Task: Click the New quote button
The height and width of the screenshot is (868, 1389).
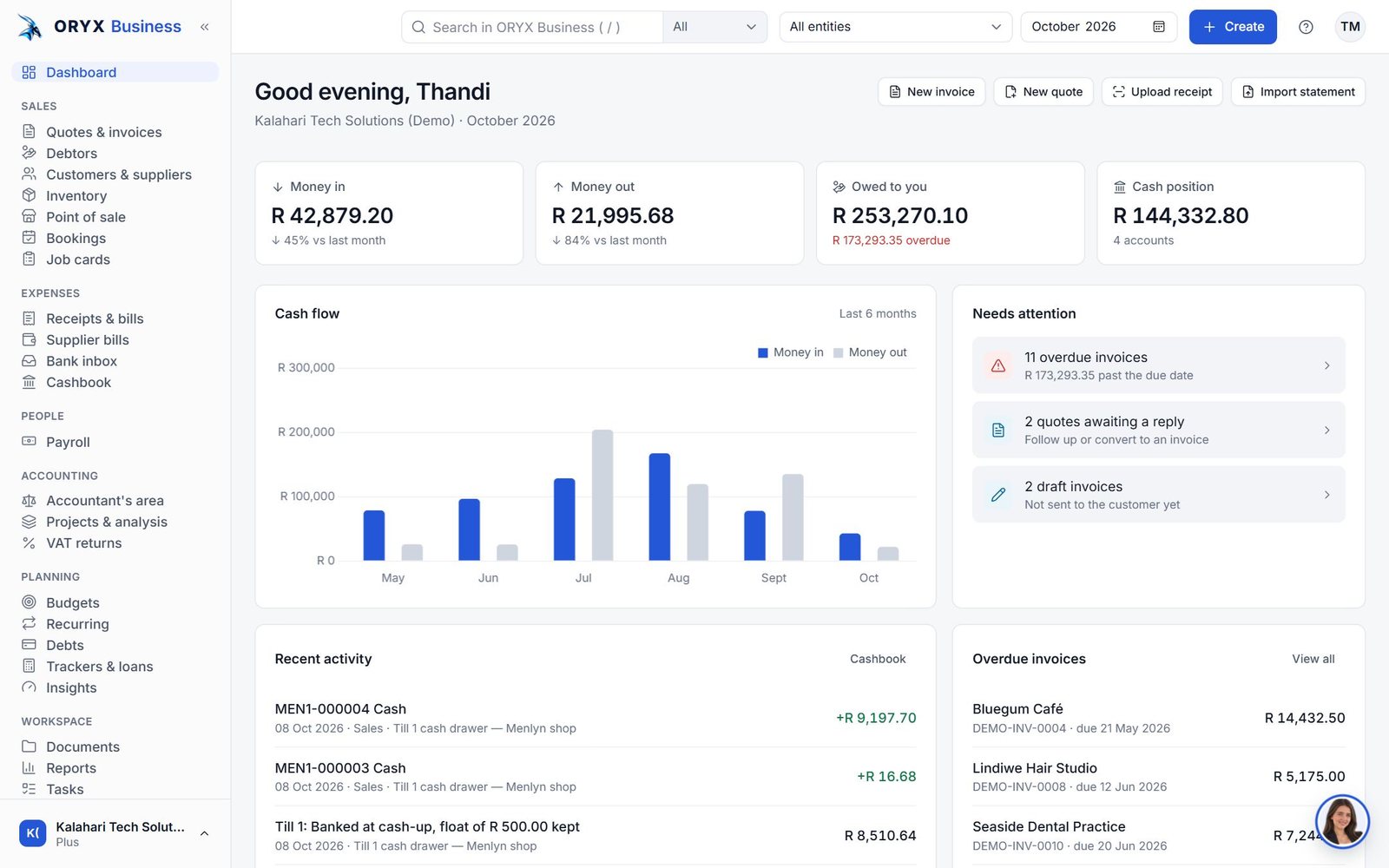Action: (1043, 92)
